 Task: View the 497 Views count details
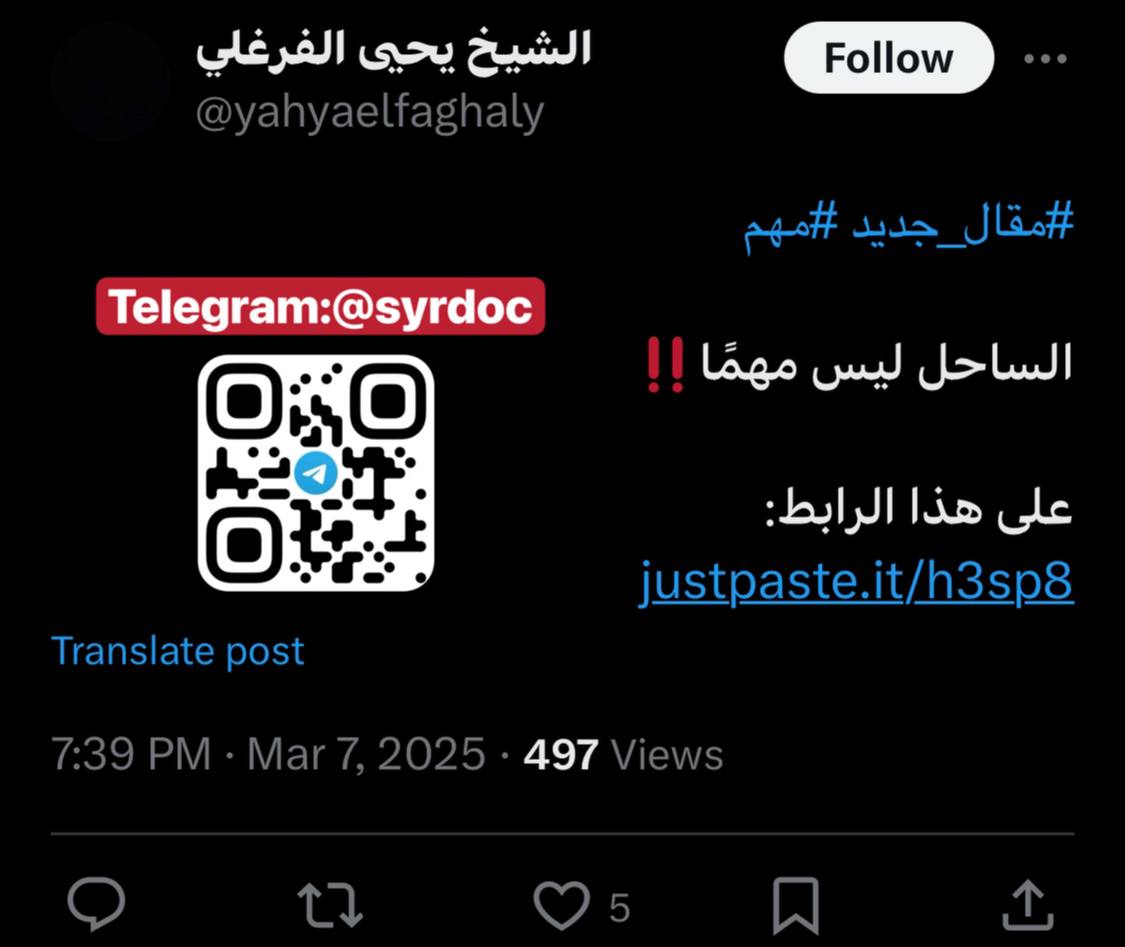623,755
